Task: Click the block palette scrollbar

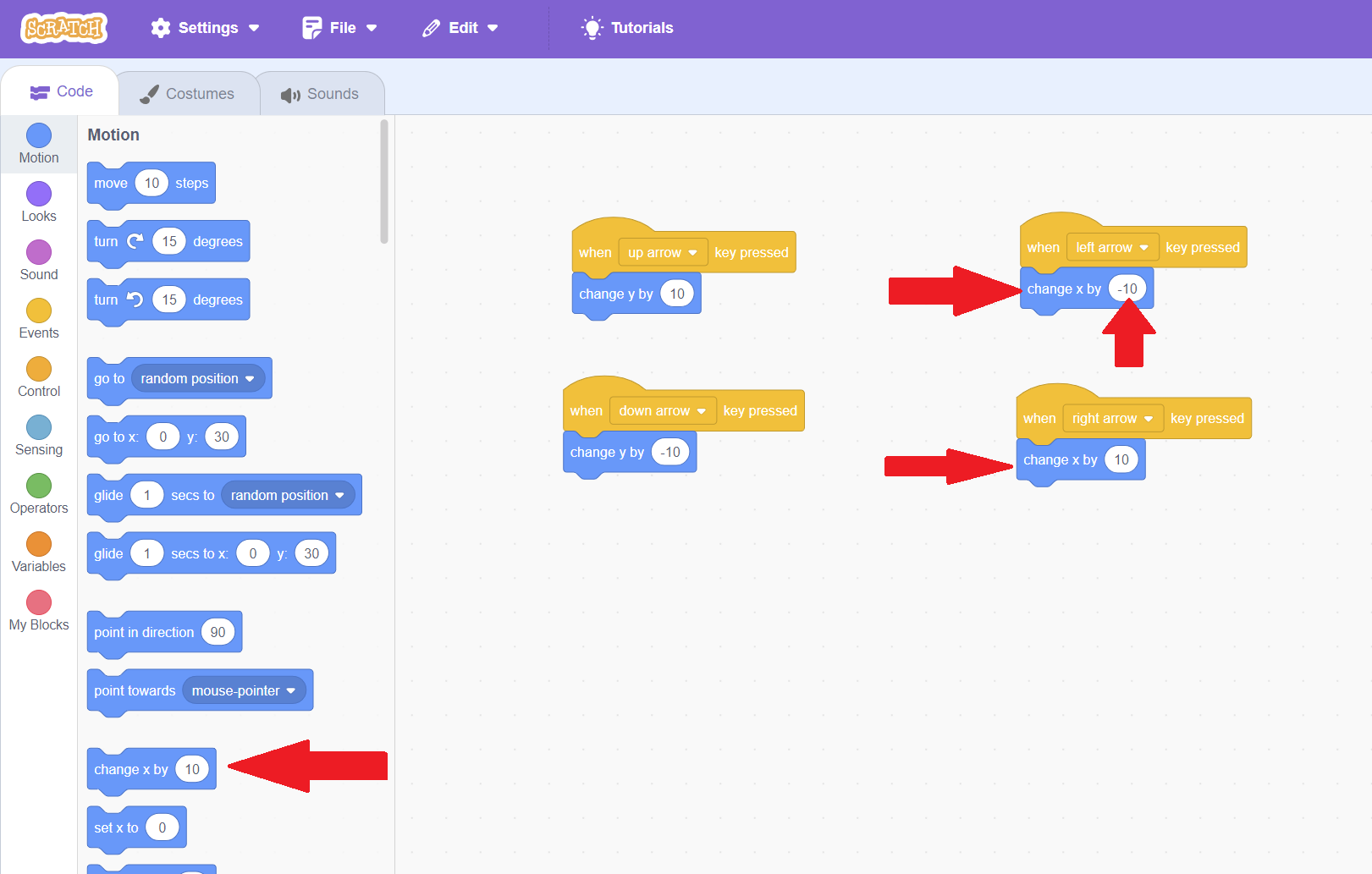Action: (x=384, y=182)
